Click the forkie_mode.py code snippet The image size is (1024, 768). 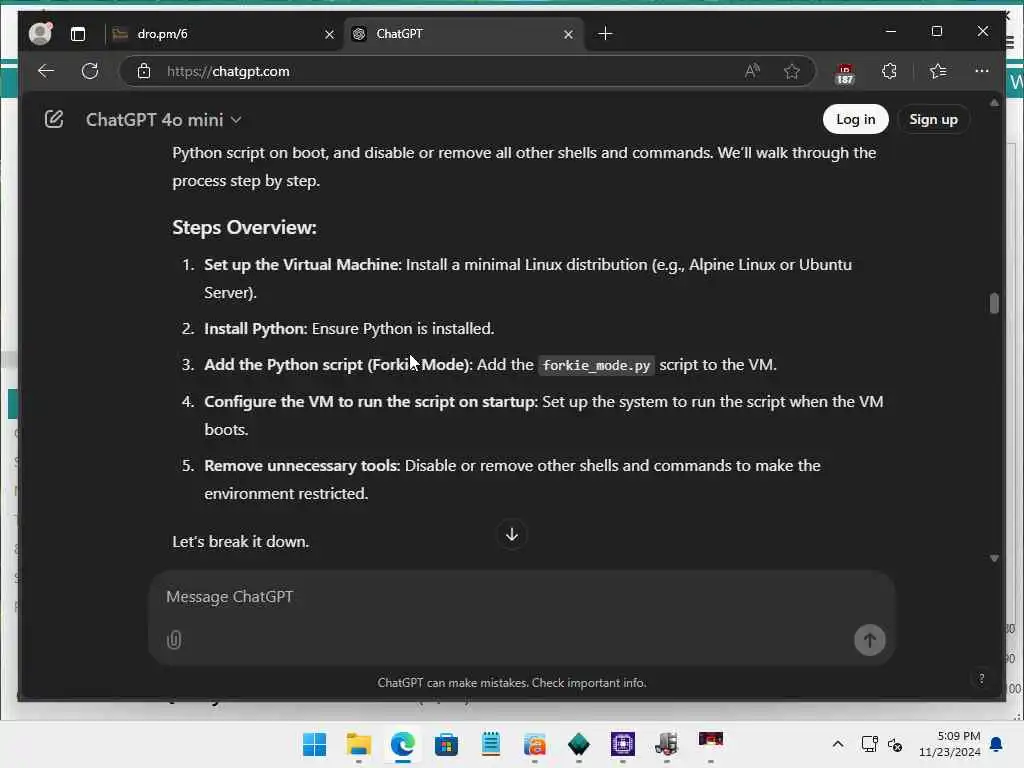596,365
